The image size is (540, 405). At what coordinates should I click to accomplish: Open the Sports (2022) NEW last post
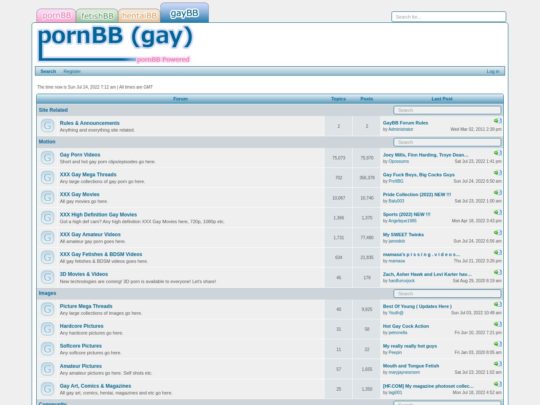coord(406,214)
